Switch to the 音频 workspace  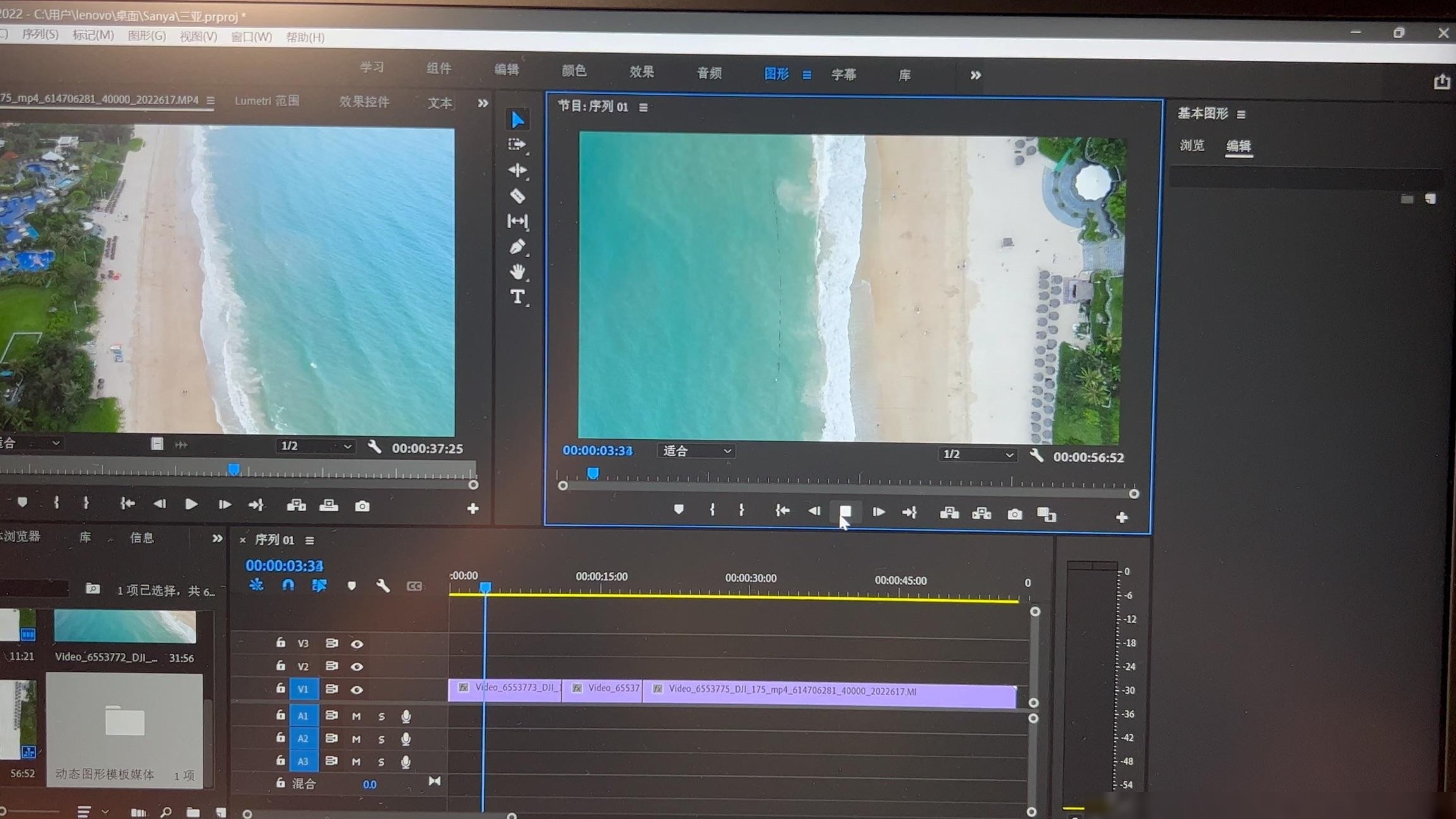tap(709, 73)
